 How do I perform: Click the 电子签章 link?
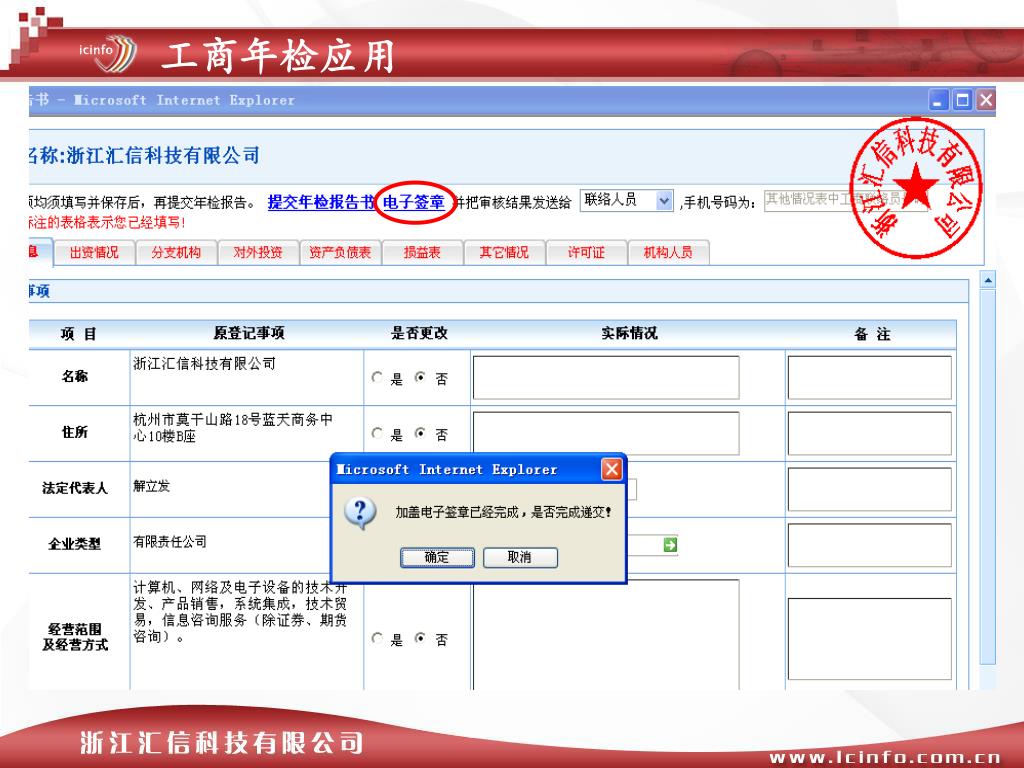point(413,202)
